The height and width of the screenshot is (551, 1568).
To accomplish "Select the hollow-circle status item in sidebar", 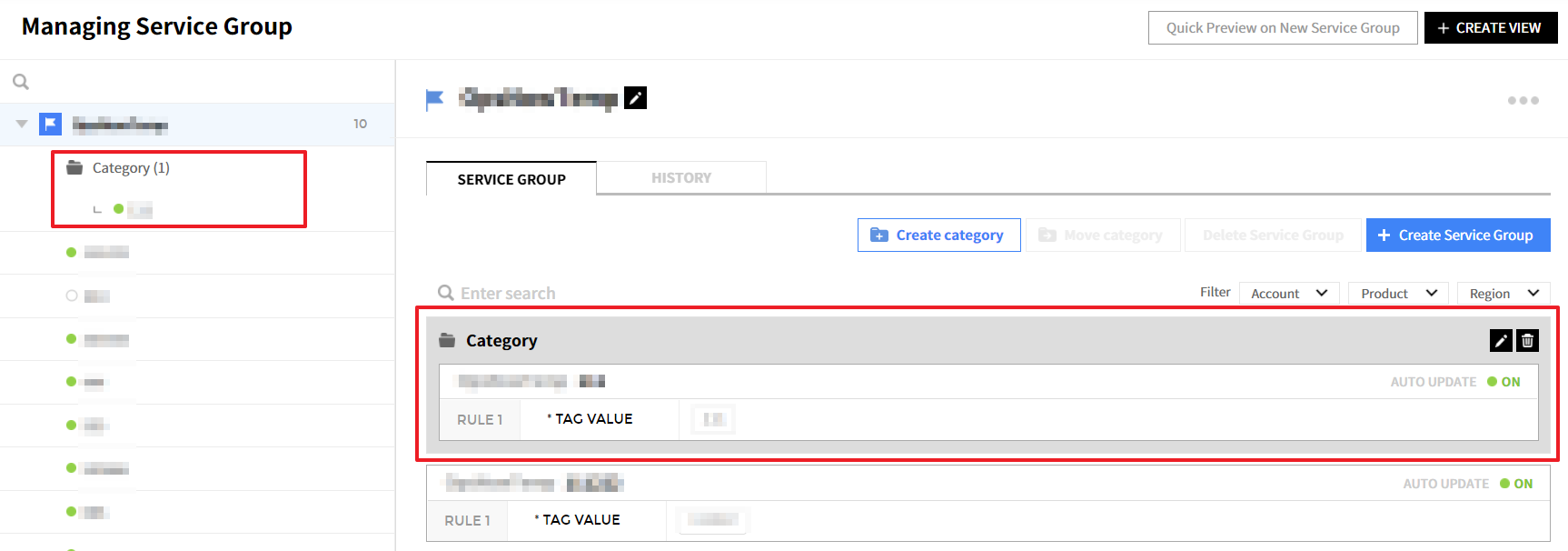I will (72, 296).
